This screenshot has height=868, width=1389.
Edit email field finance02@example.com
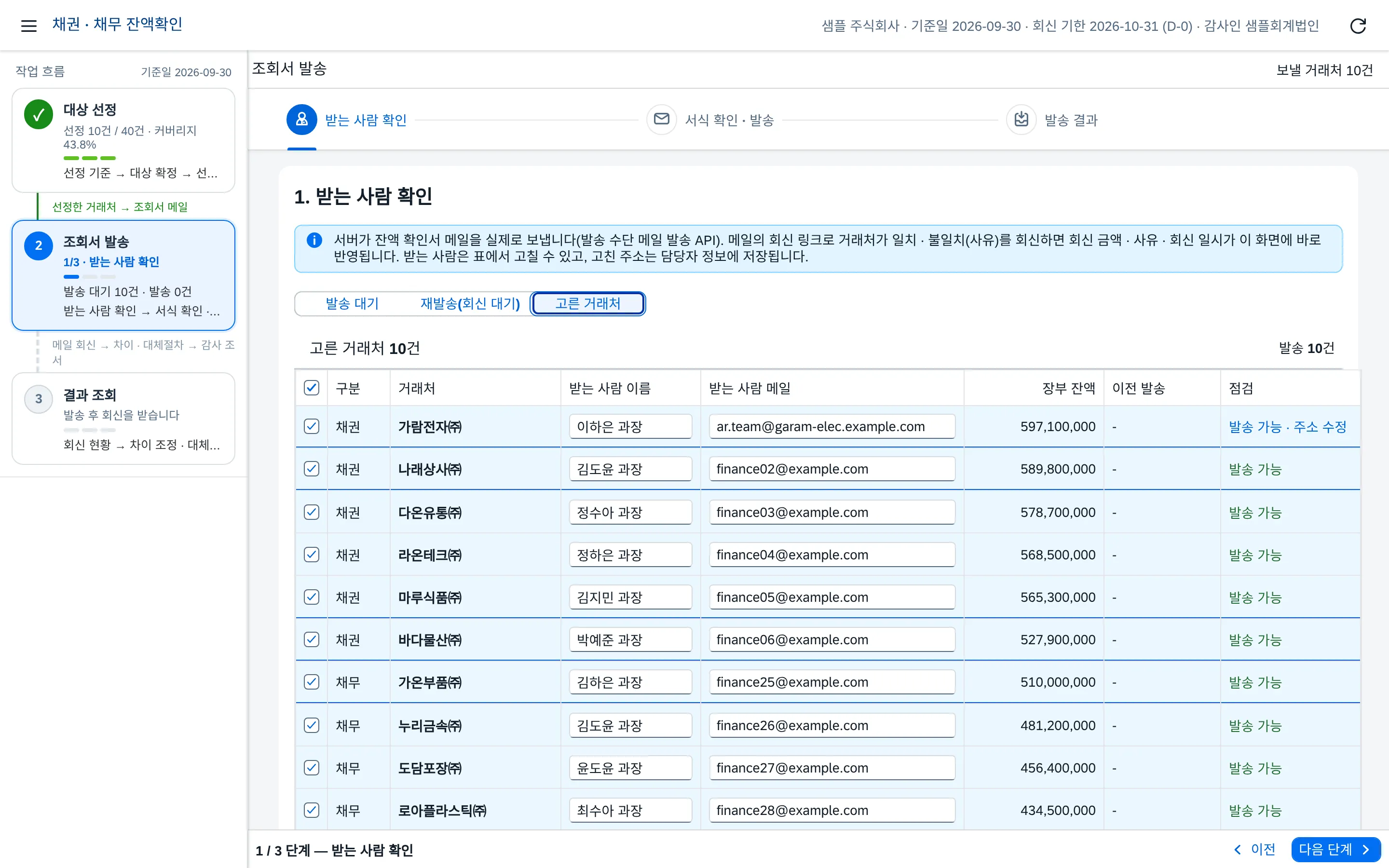coord(831,469)
